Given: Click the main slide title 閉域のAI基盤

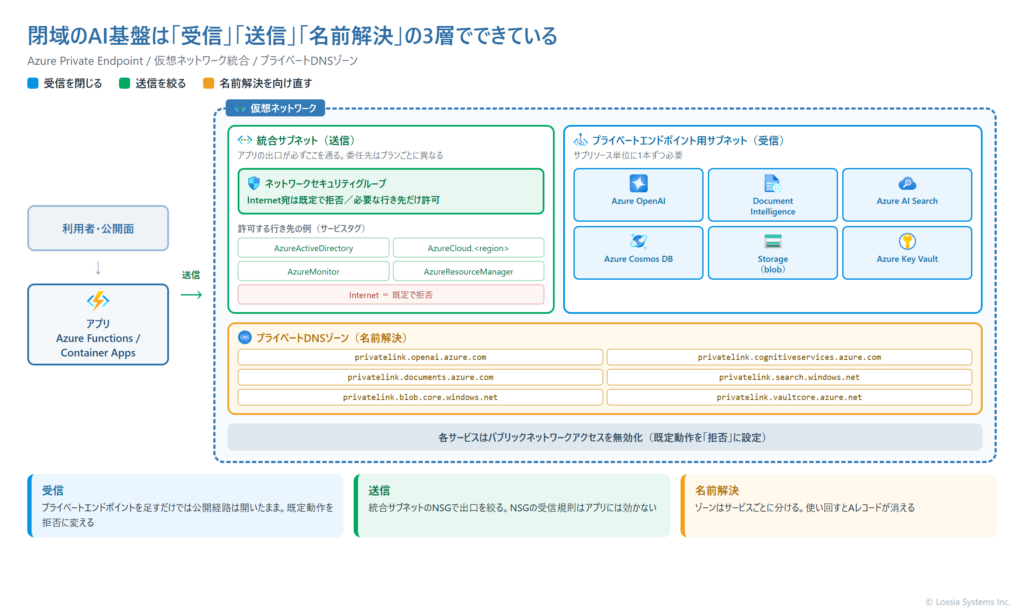Looking at the screenshot, I should pyautogui.click(x=293, y=35).
